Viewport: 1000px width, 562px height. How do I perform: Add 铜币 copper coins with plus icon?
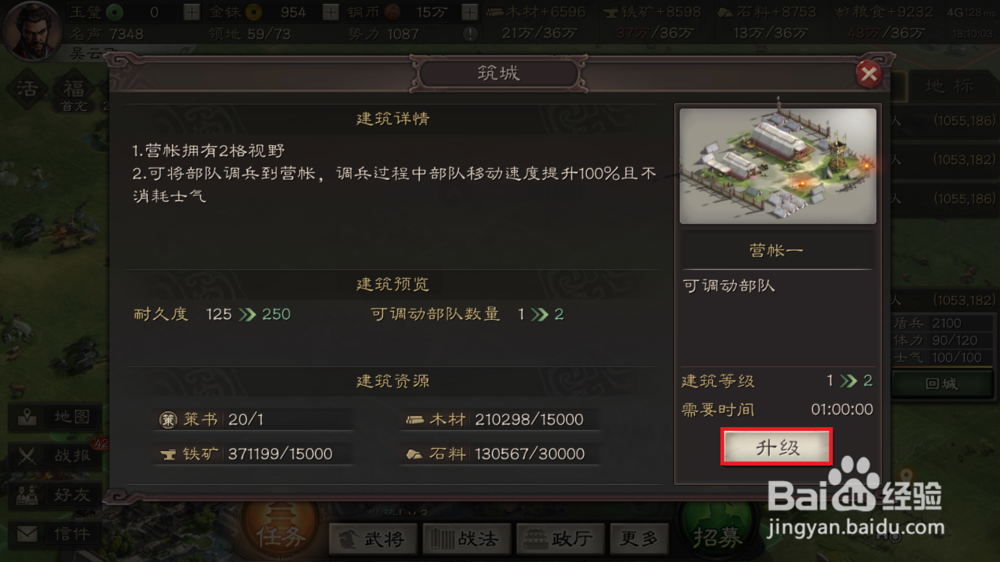coord(469,11)
